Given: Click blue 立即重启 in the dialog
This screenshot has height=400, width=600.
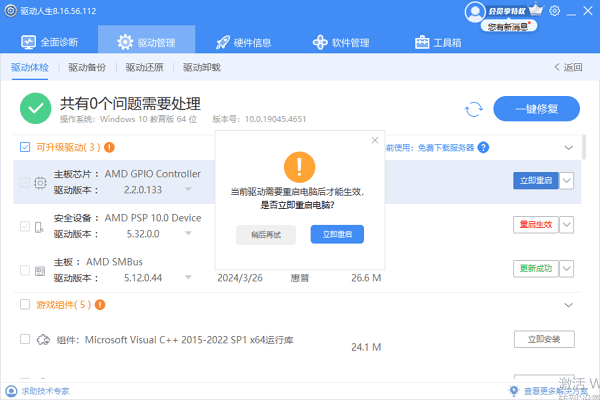Looking at the screenshot, I should click(337, 234).
